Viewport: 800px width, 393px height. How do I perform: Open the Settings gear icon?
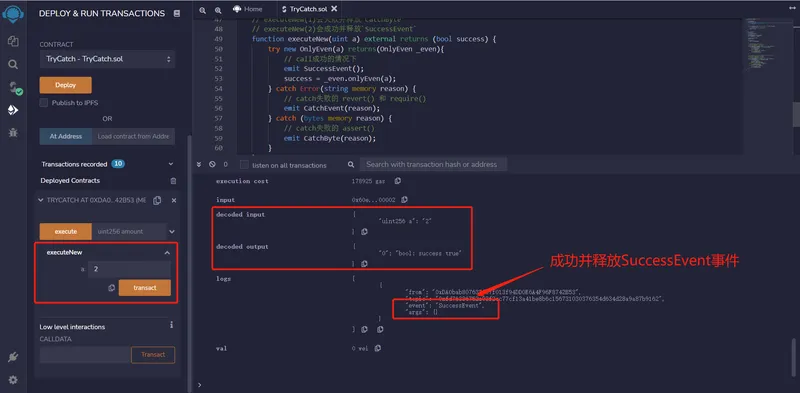[13, 380]
